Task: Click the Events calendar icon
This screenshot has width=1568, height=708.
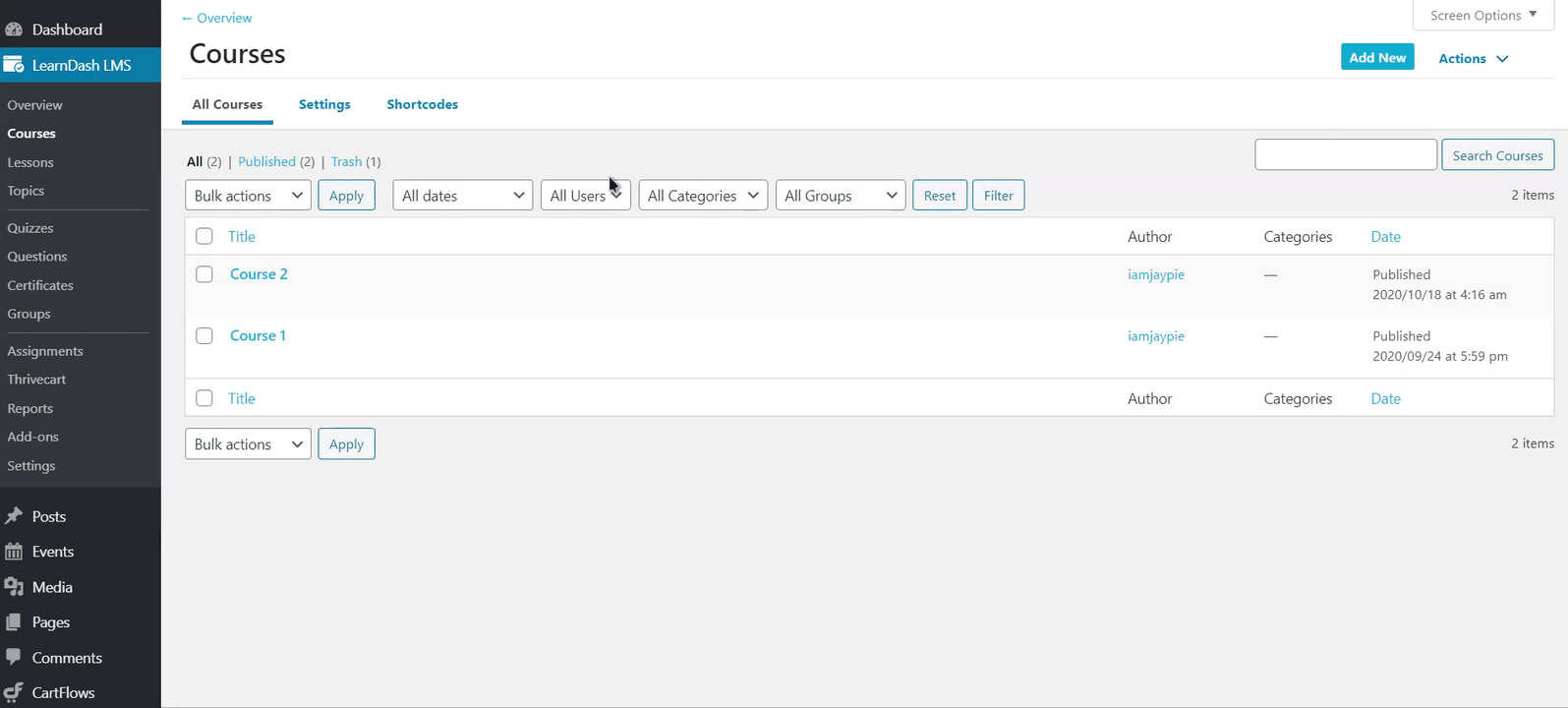Action: coord(14,552)
